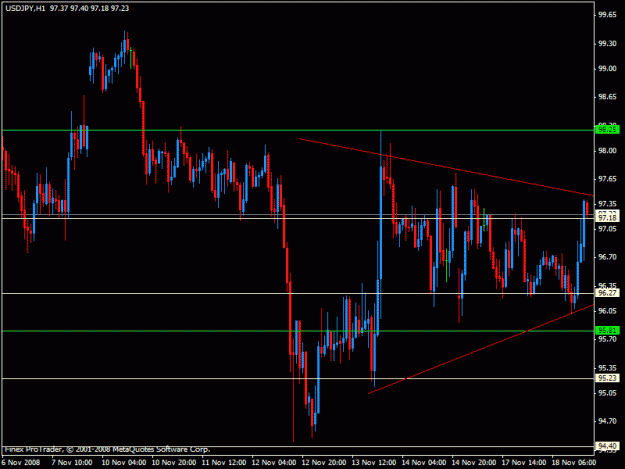Click the 94.40 level label
The image size is (625, 469).
point(607,446)
